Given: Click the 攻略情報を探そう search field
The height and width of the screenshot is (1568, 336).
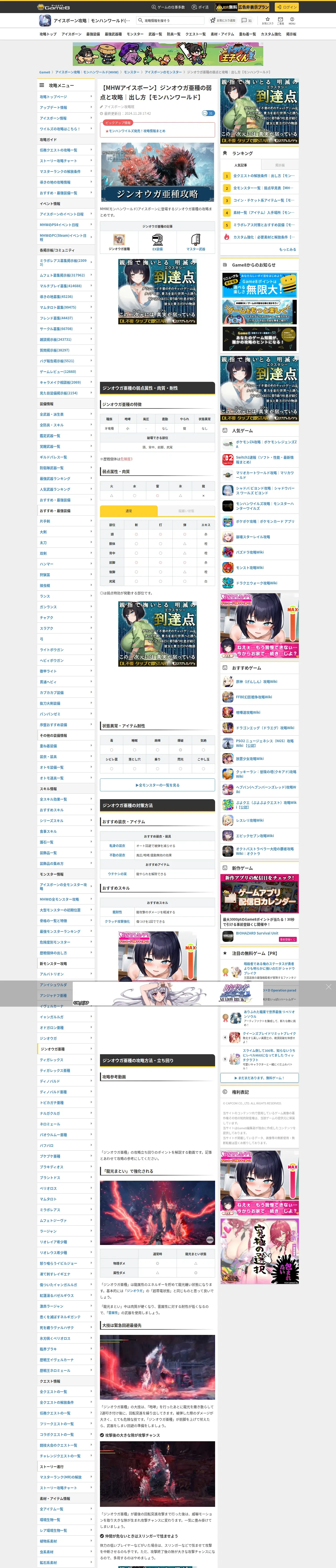Looking at the screenshot, I should tap(171, 21).
